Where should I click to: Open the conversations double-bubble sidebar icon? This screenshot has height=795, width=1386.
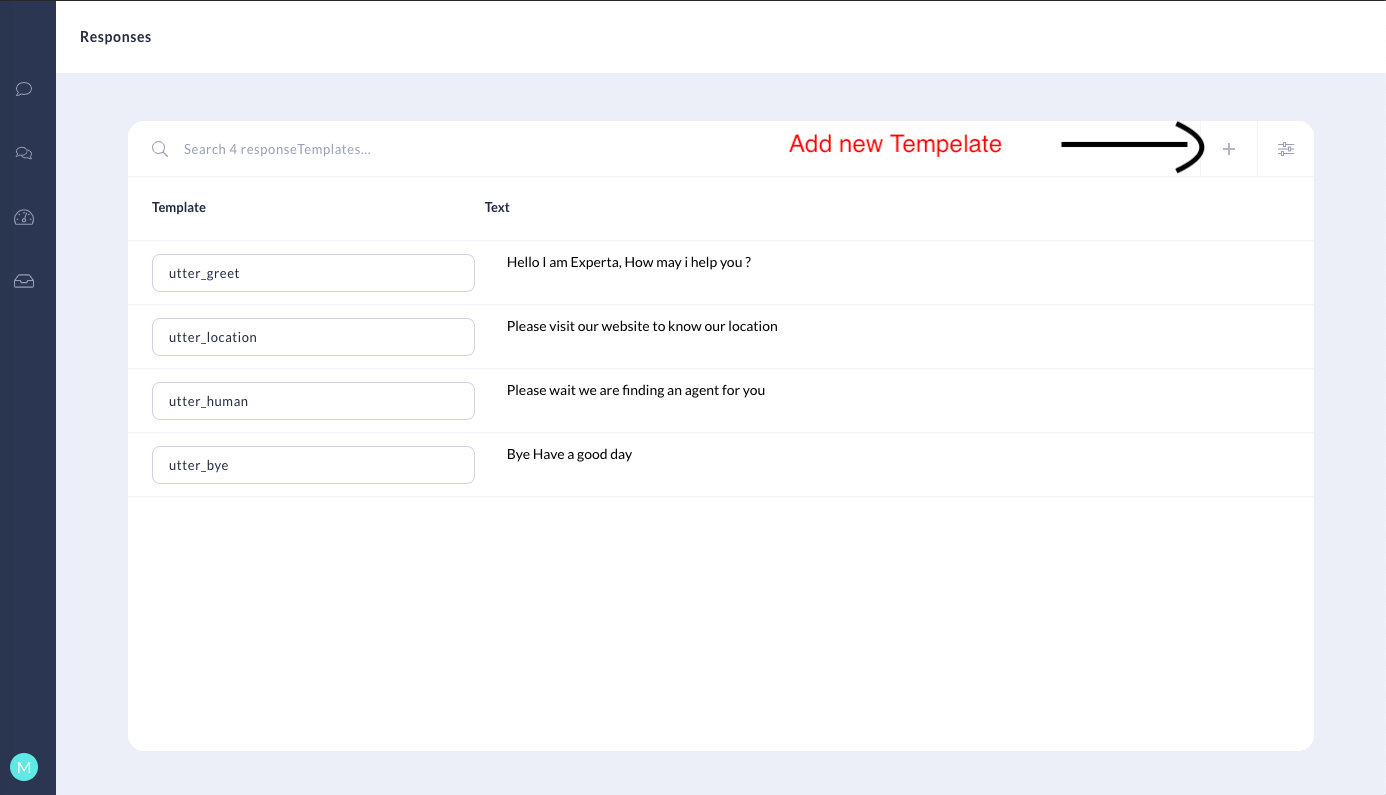24,153
